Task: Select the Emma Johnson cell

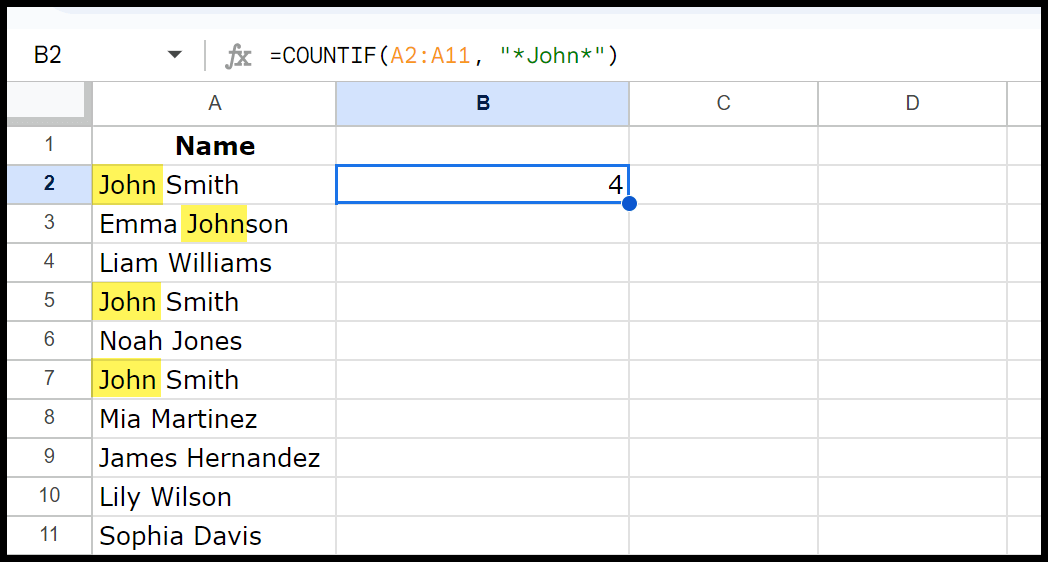Action: [x=214, y=223]
